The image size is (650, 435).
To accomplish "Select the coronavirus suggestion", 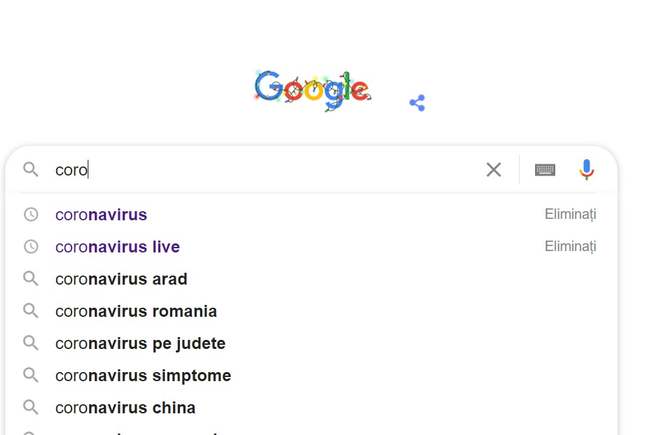I will [101, 214].
